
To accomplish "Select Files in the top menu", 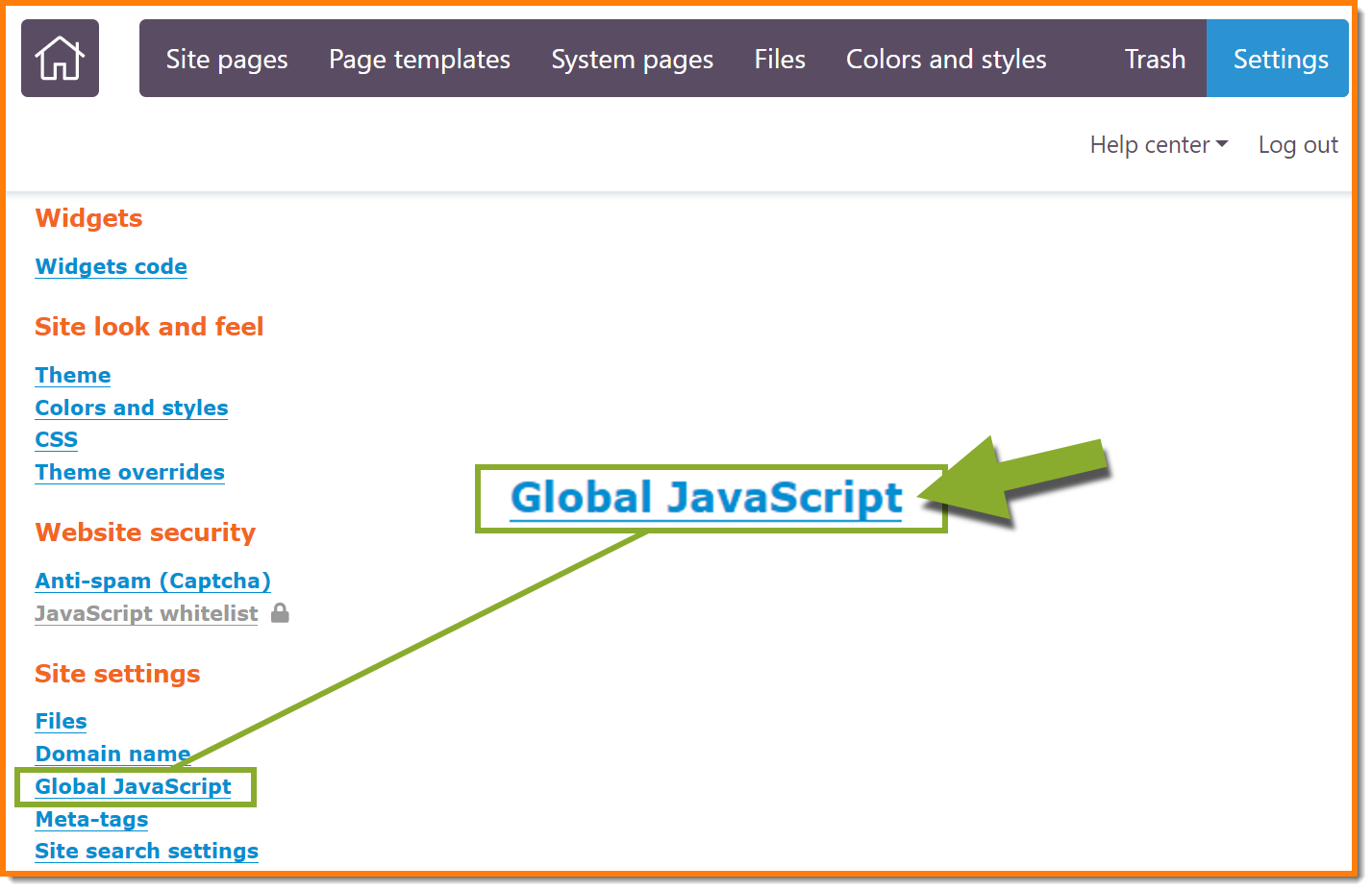I will [x=779, y=60].
